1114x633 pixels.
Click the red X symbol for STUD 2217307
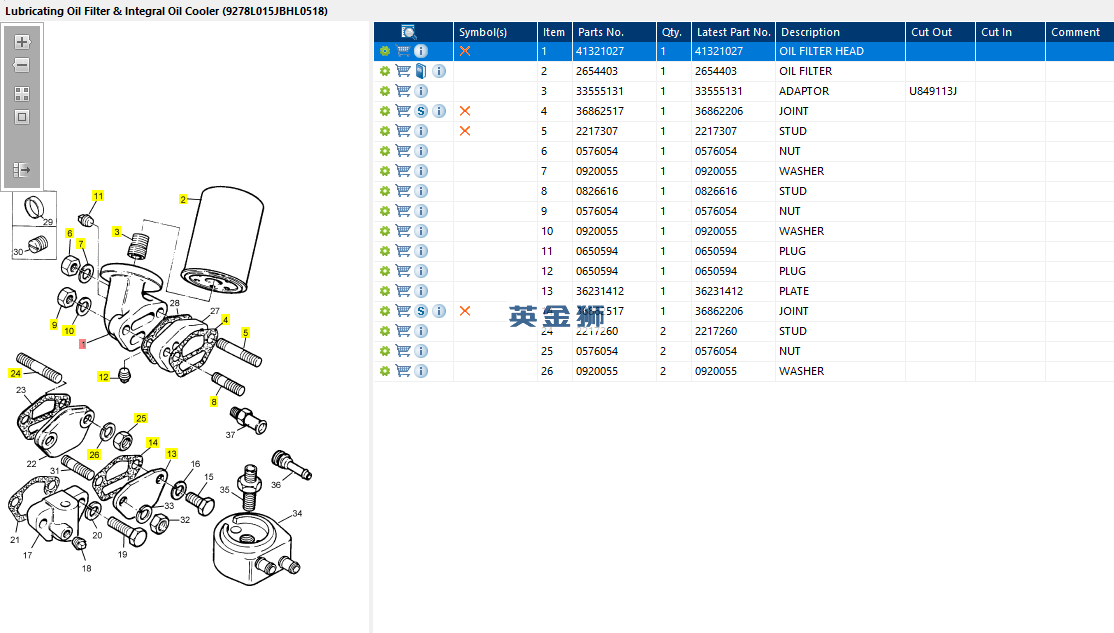465,131
